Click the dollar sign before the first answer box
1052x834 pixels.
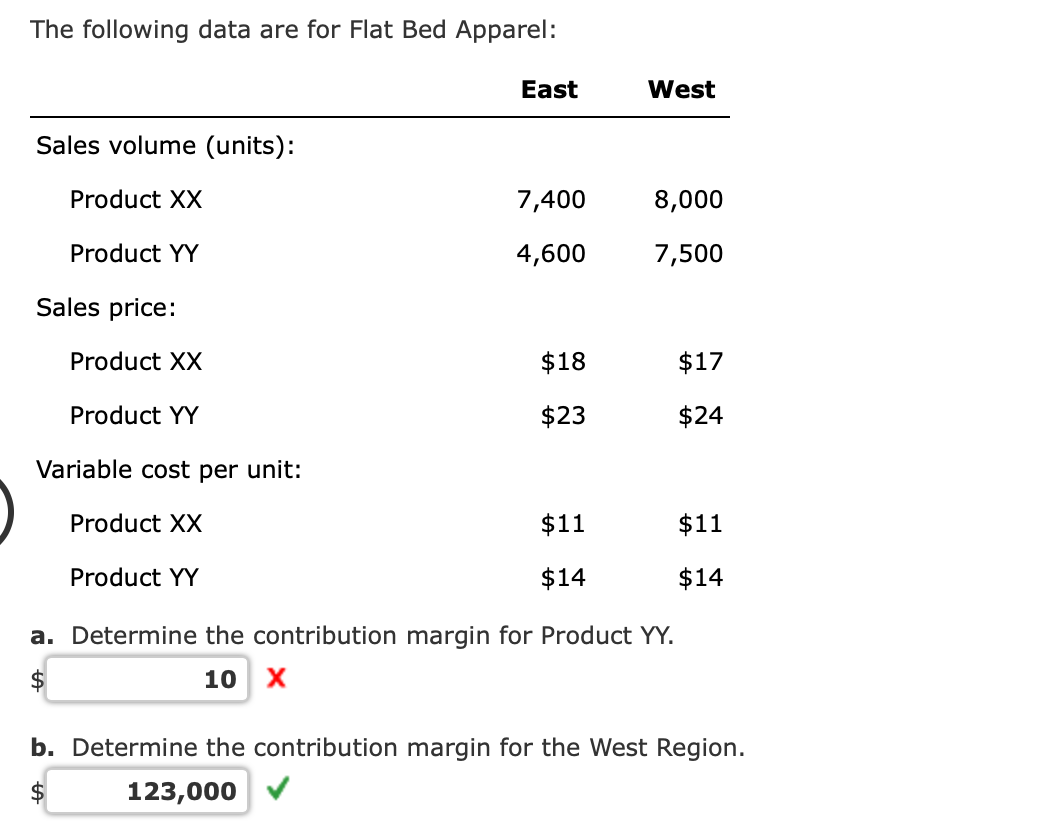pyautogui.click(x=36, y=681)
